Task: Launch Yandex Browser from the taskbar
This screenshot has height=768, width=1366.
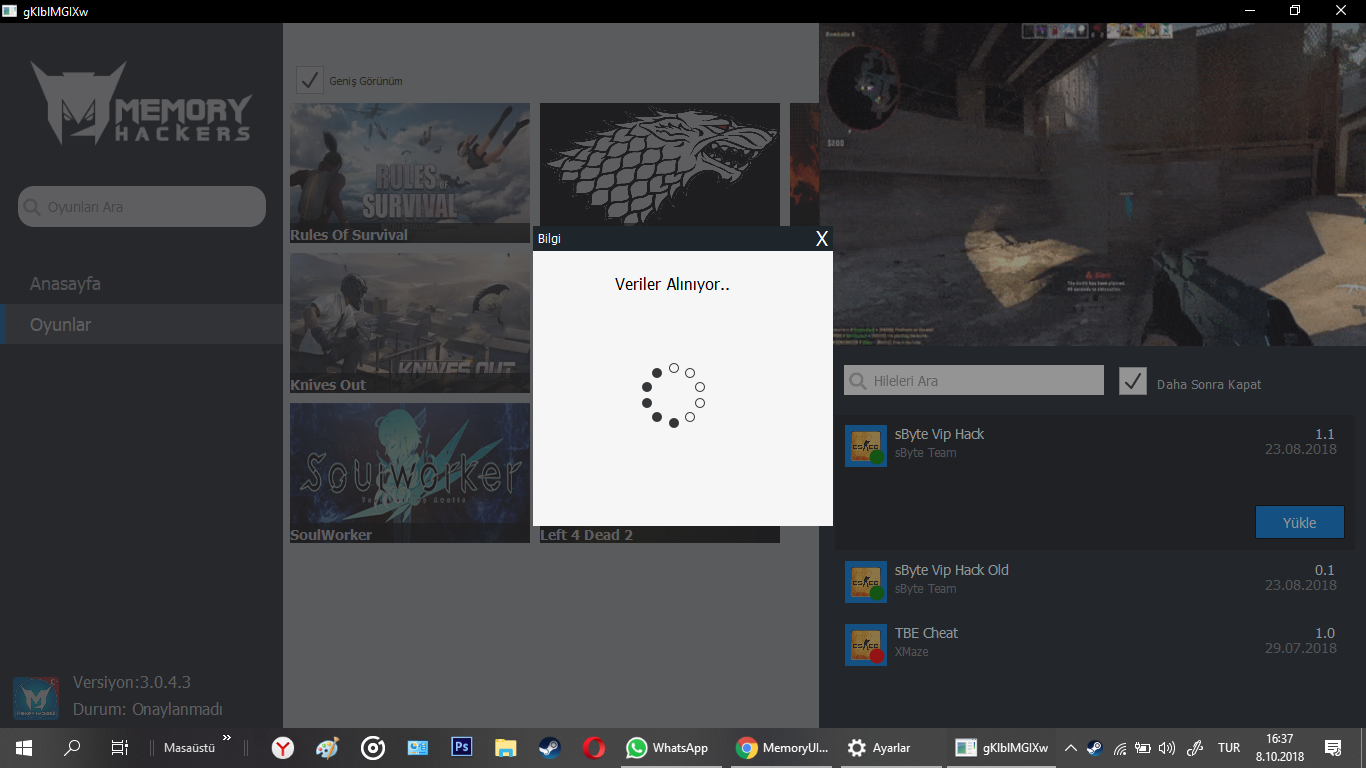Action: 284,748
